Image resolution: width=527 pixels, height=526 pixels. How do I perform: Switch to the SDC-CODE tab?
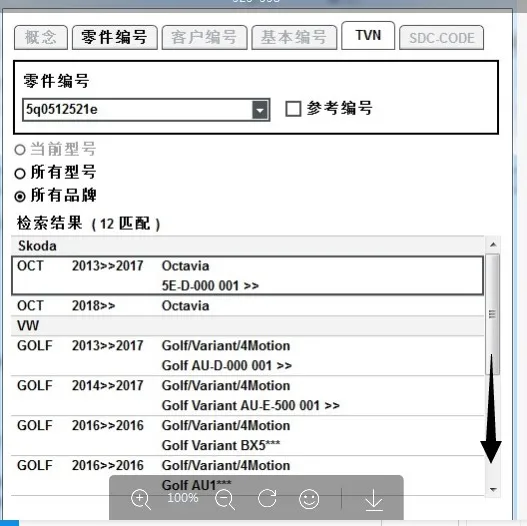(x=441, y=37)
